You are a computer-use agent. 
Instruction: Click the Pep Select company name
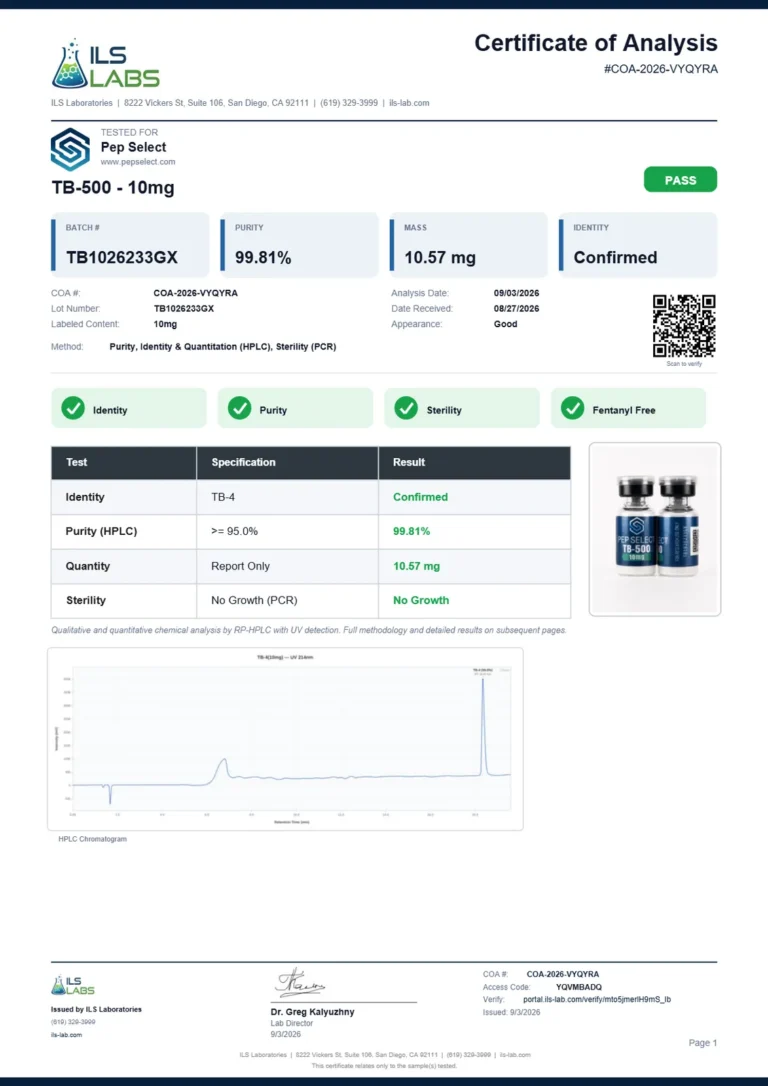pyautogui.click(x=134, y=147)
